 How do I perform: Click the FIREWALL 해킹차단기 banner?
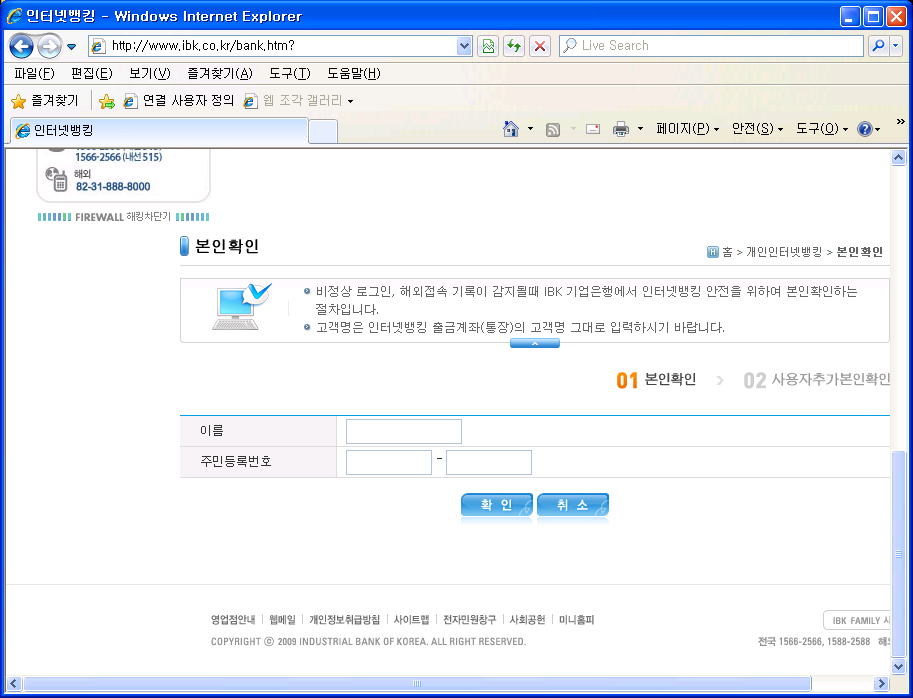click(x=123, y=217)
